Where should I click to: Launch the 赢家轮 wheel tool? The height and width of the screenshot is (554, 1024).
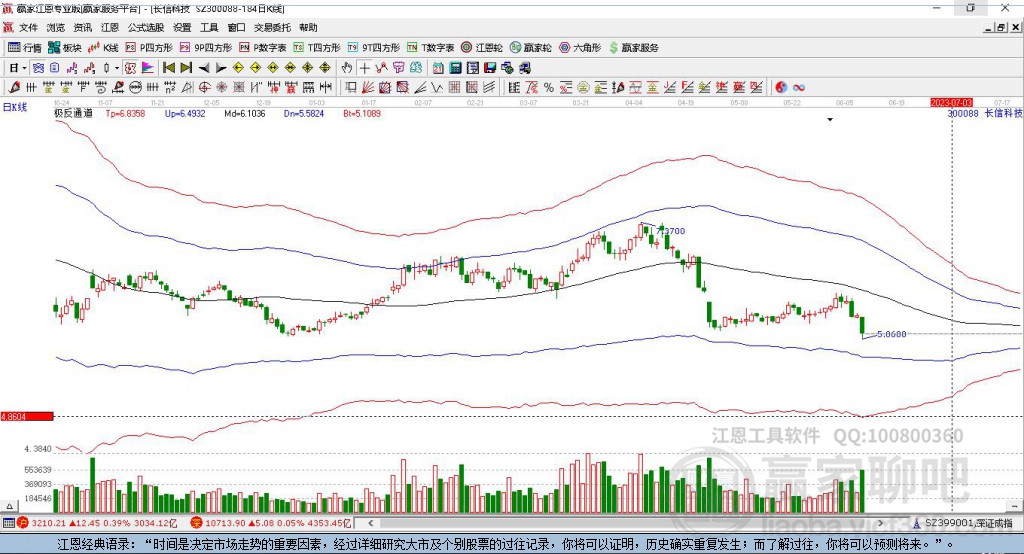point(530,48)
